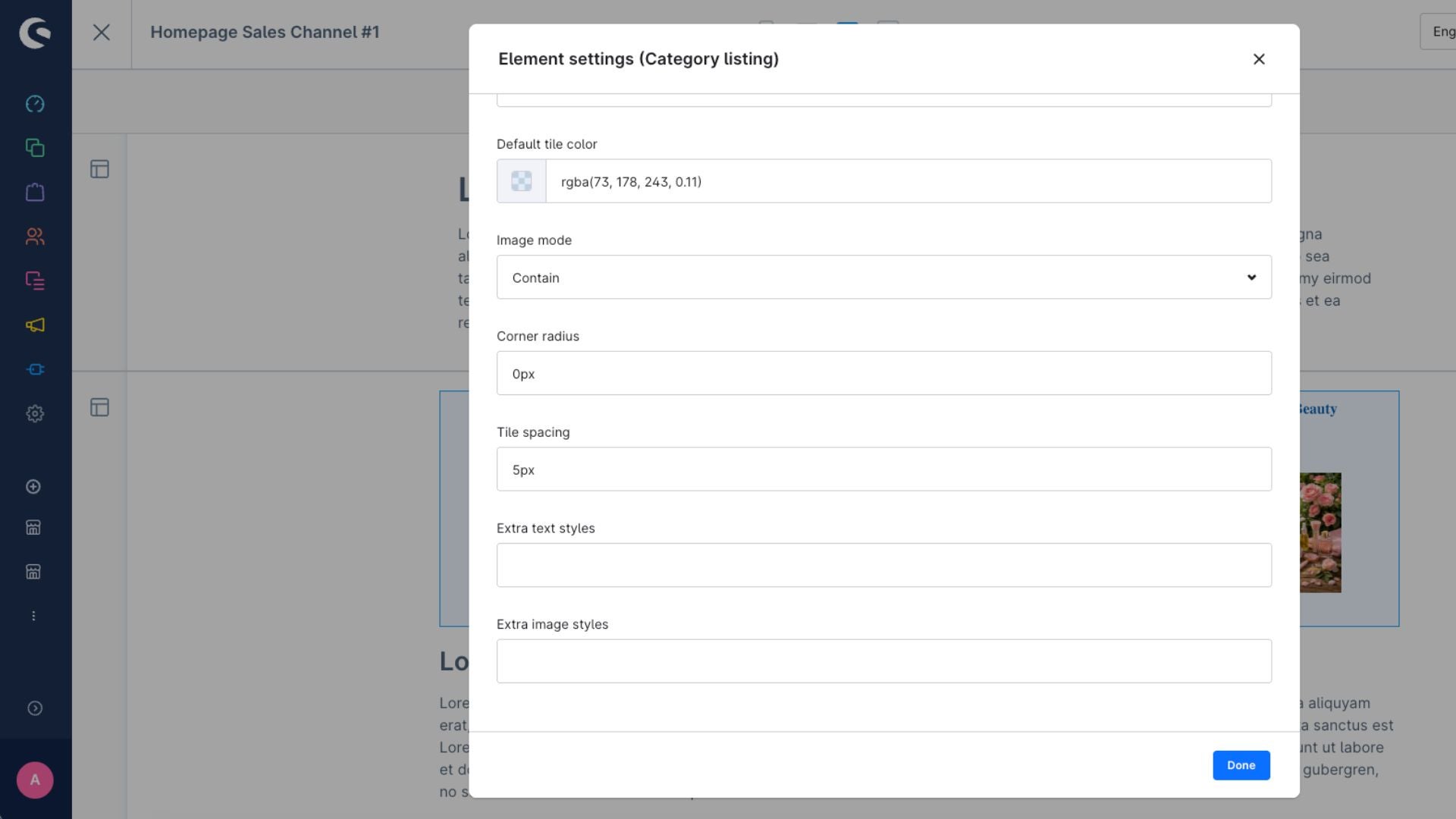
Task: Open the Extensions plug icon
Action: [x=35, y=369]
